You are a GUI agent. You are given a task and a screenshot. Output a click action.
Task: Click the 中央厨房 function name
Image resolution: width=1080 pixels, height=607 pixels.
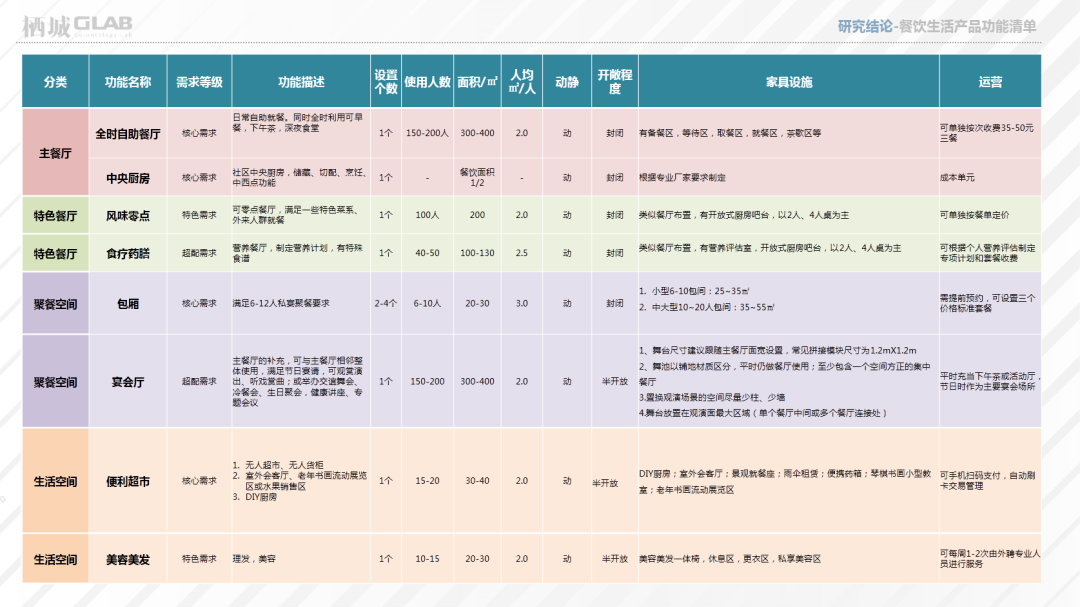(127, 178)
